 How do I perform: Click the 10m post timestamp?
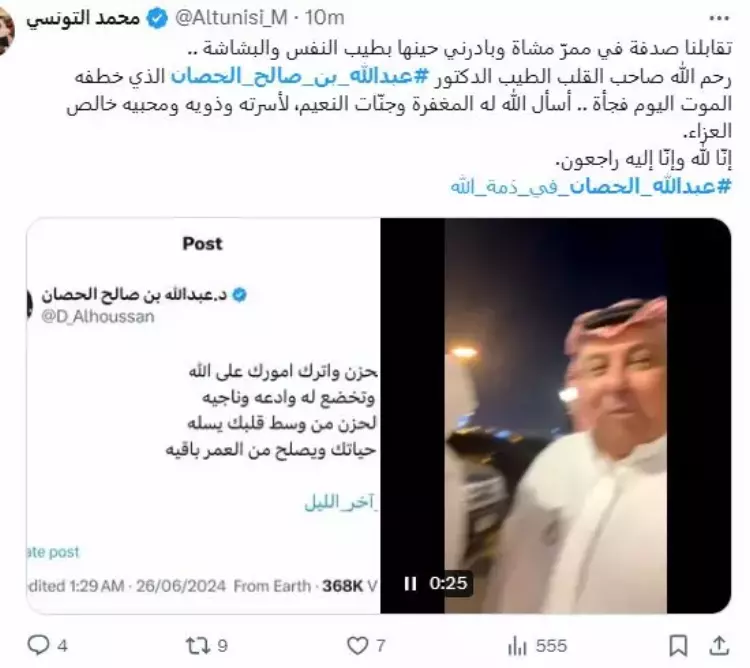point(325,18)
